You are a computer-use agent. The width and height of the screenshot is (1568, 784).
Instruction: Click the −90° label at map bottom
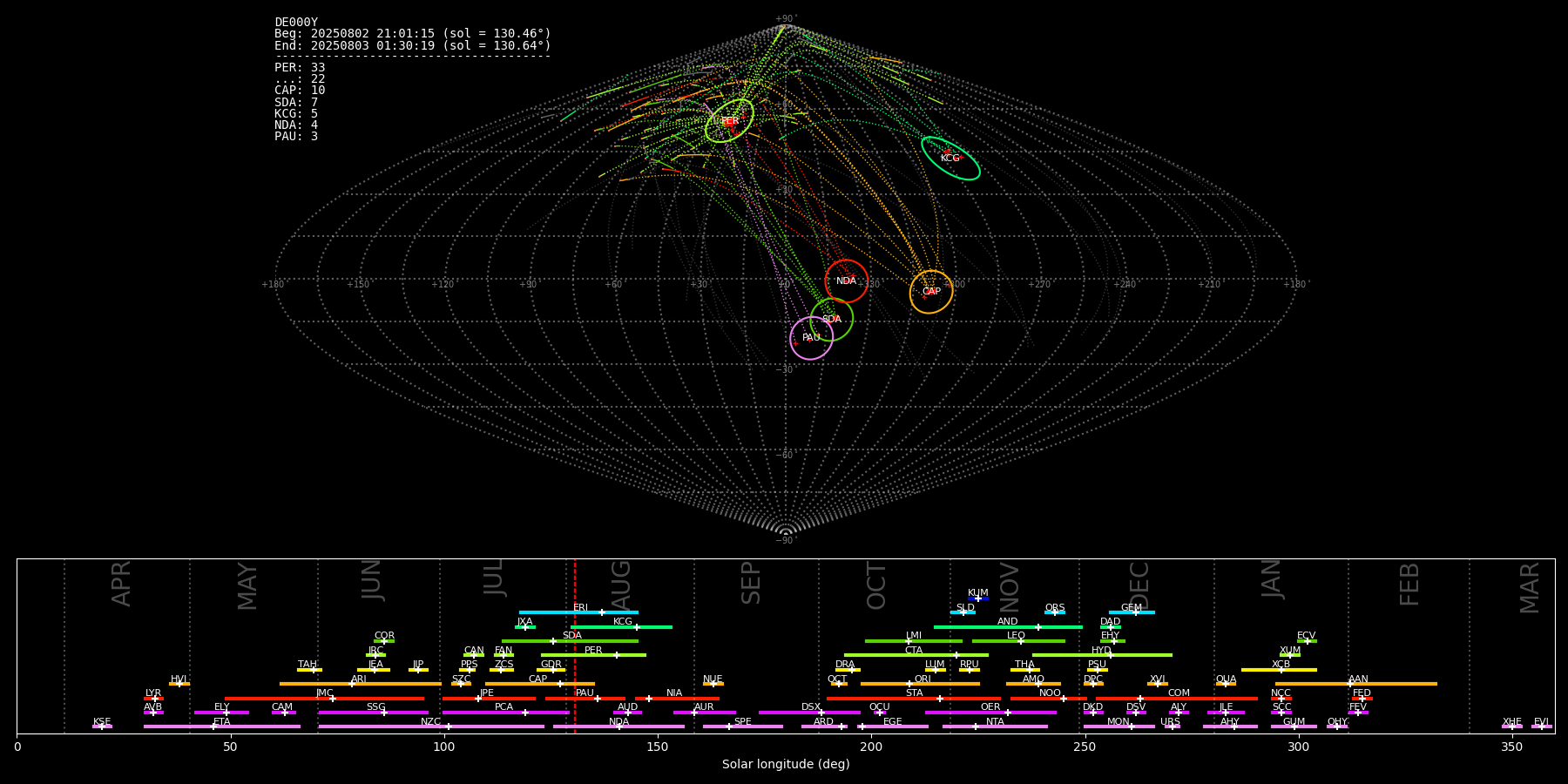[x=786, y=541]
